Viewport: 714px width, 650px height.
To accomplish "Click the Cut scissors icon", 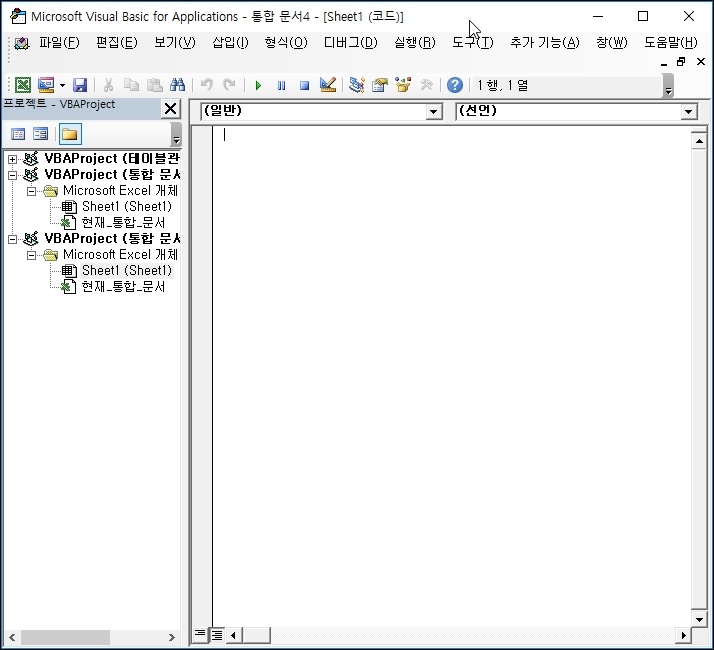I will point(108,85).
